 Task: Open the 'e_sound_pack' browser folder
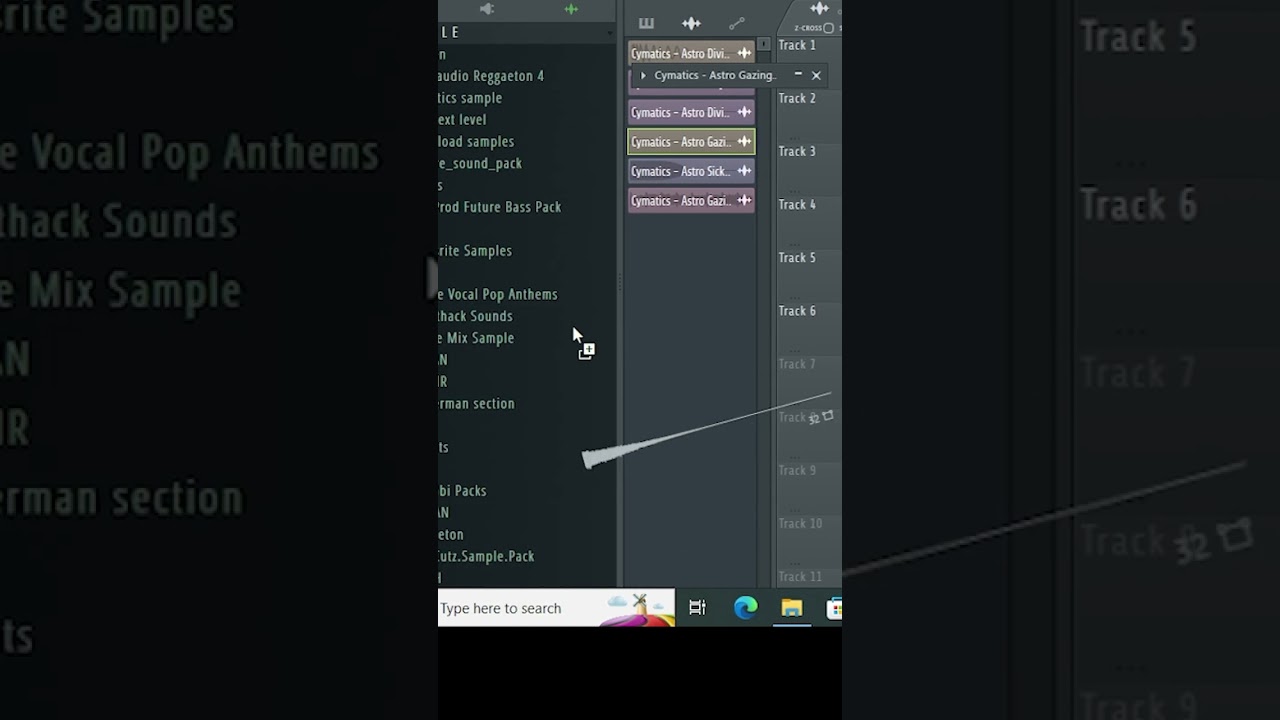pos(480,164)
